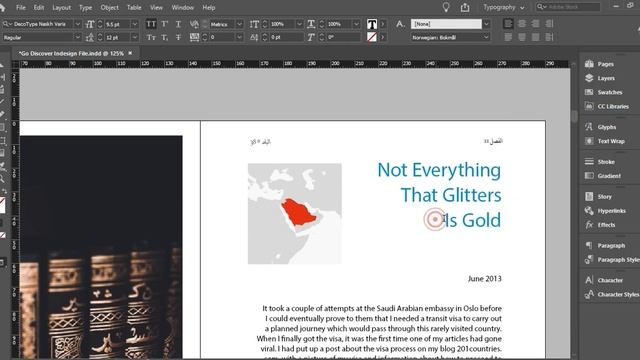The image size is (640, 360).
Task: Open the View menu
Action: point(156,7)
